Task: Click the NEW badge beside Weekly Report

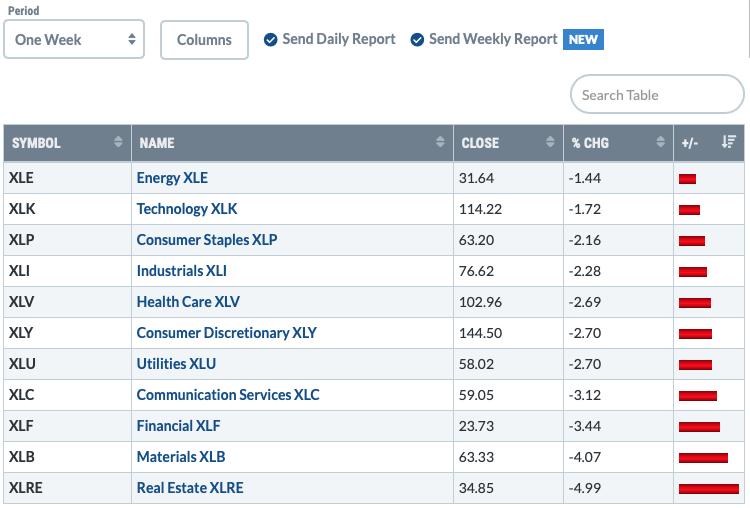Action: (x=583, y=39)
